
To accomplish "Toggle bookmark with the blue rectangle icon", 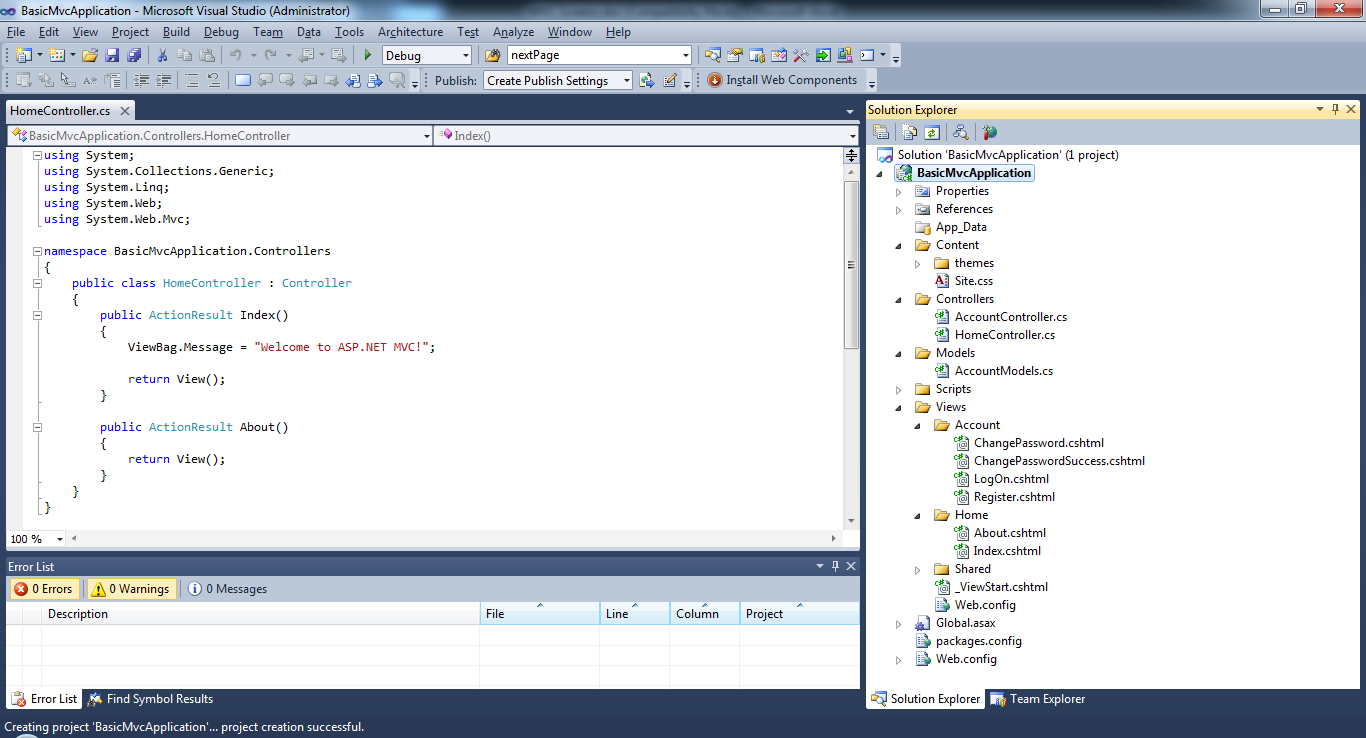I will (243, 80).
